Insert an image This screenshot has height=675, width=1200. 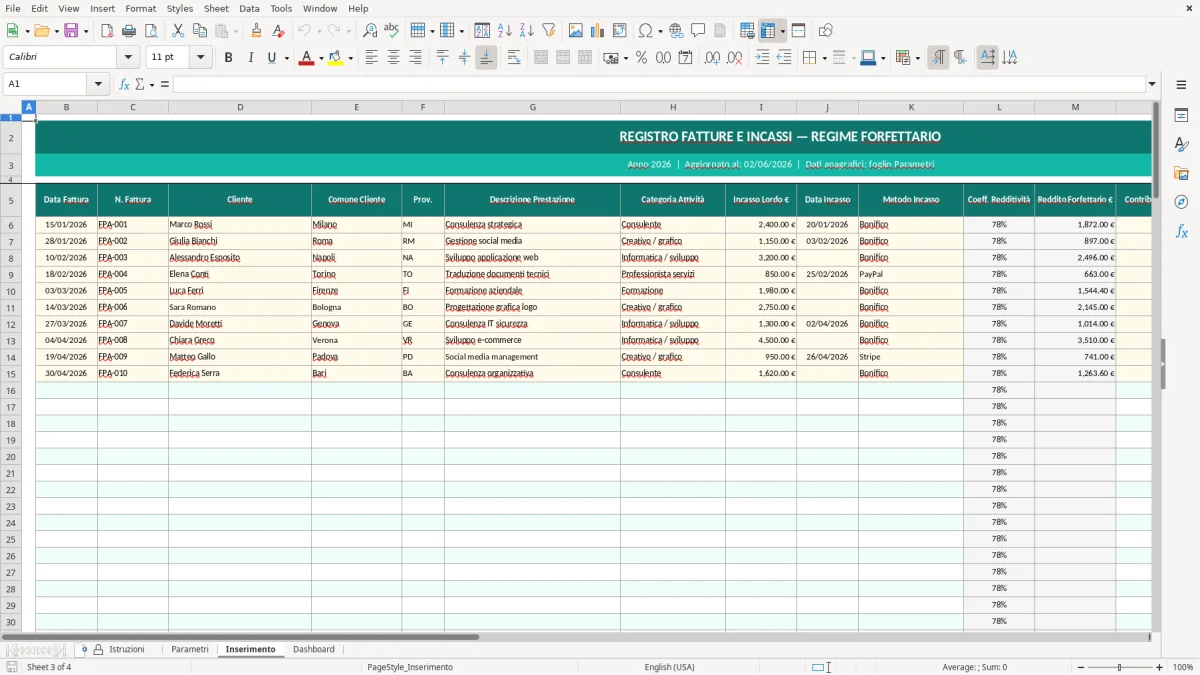coord(576,31)
